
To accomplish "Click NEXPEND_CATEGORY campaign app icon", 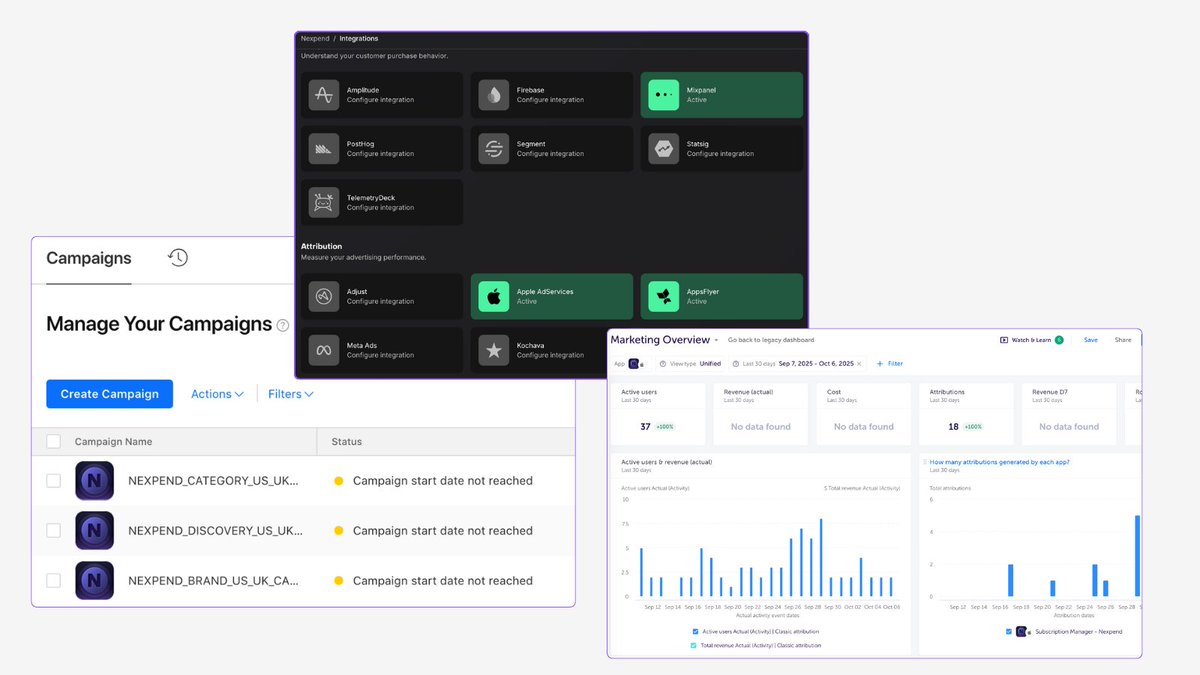I will pyautogui.click(x=95, y=481).
